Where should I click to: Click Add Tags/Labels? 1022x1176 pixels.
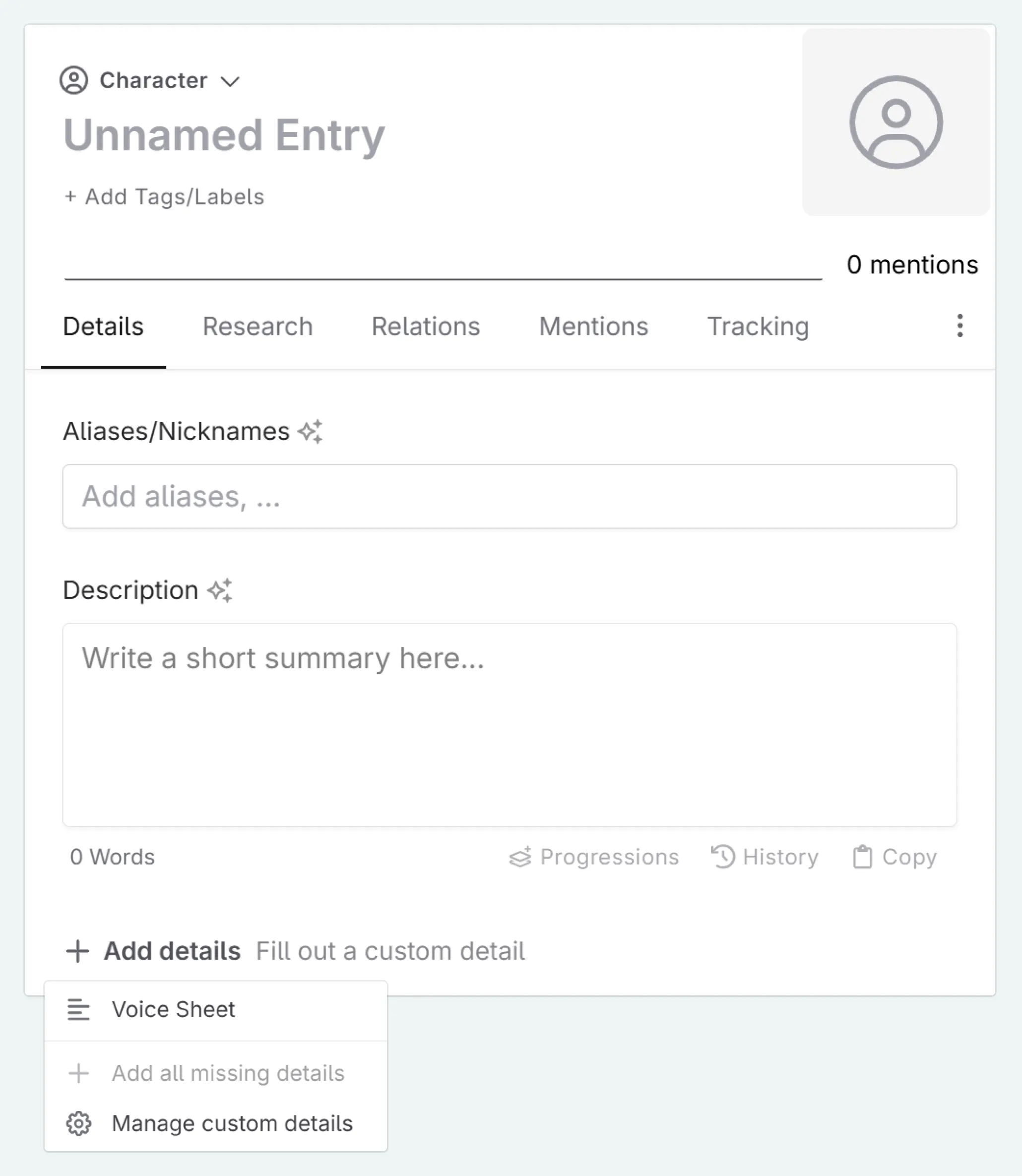(x=164, y=197)
